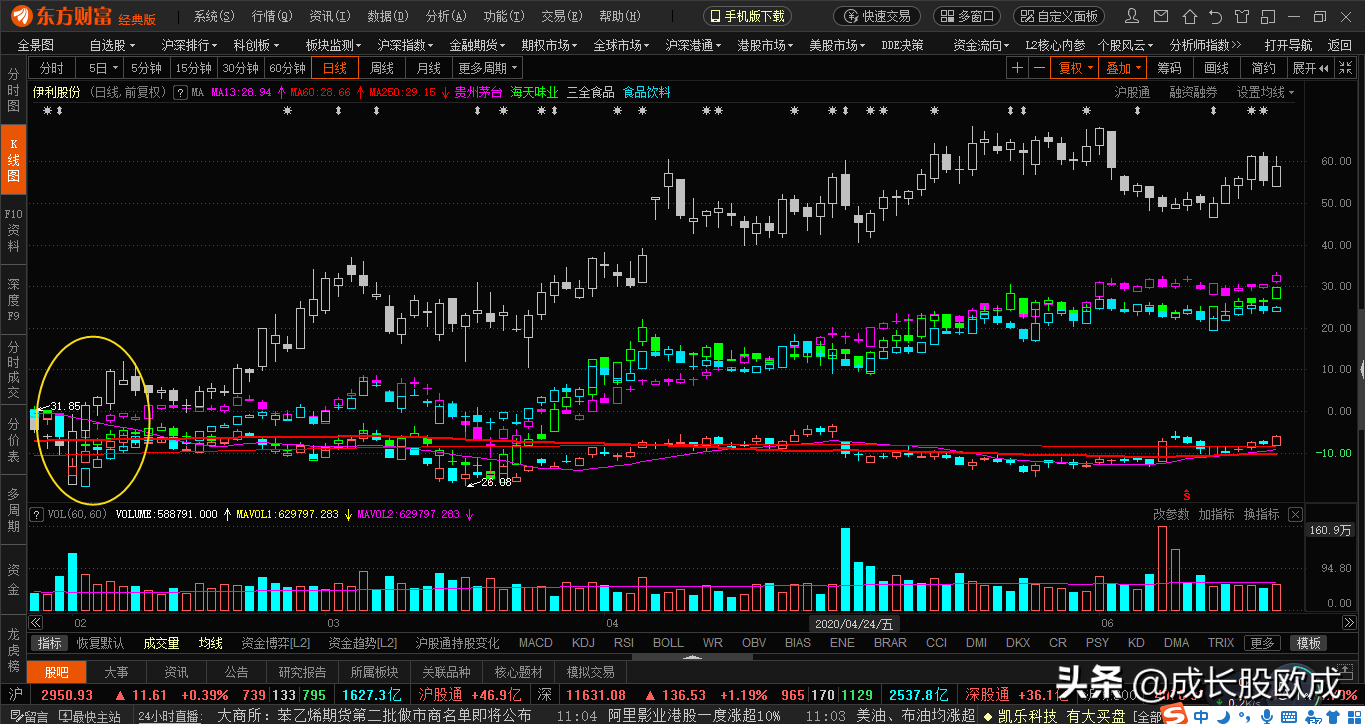Open 快速交易 quick trade
1365x724 pixels.
coord(876,16)
